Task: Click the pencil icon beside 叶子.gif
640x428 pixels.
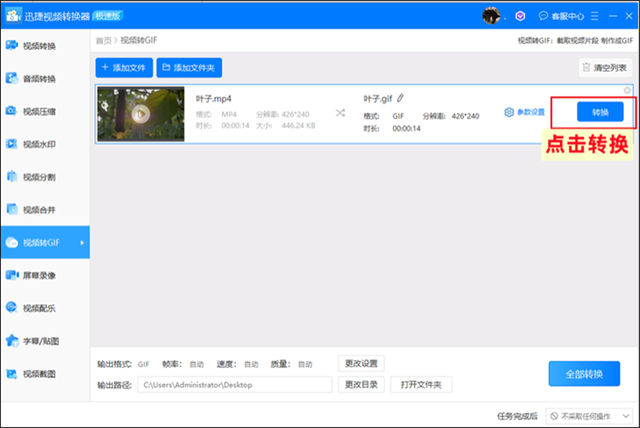Action: coord(400,98)
